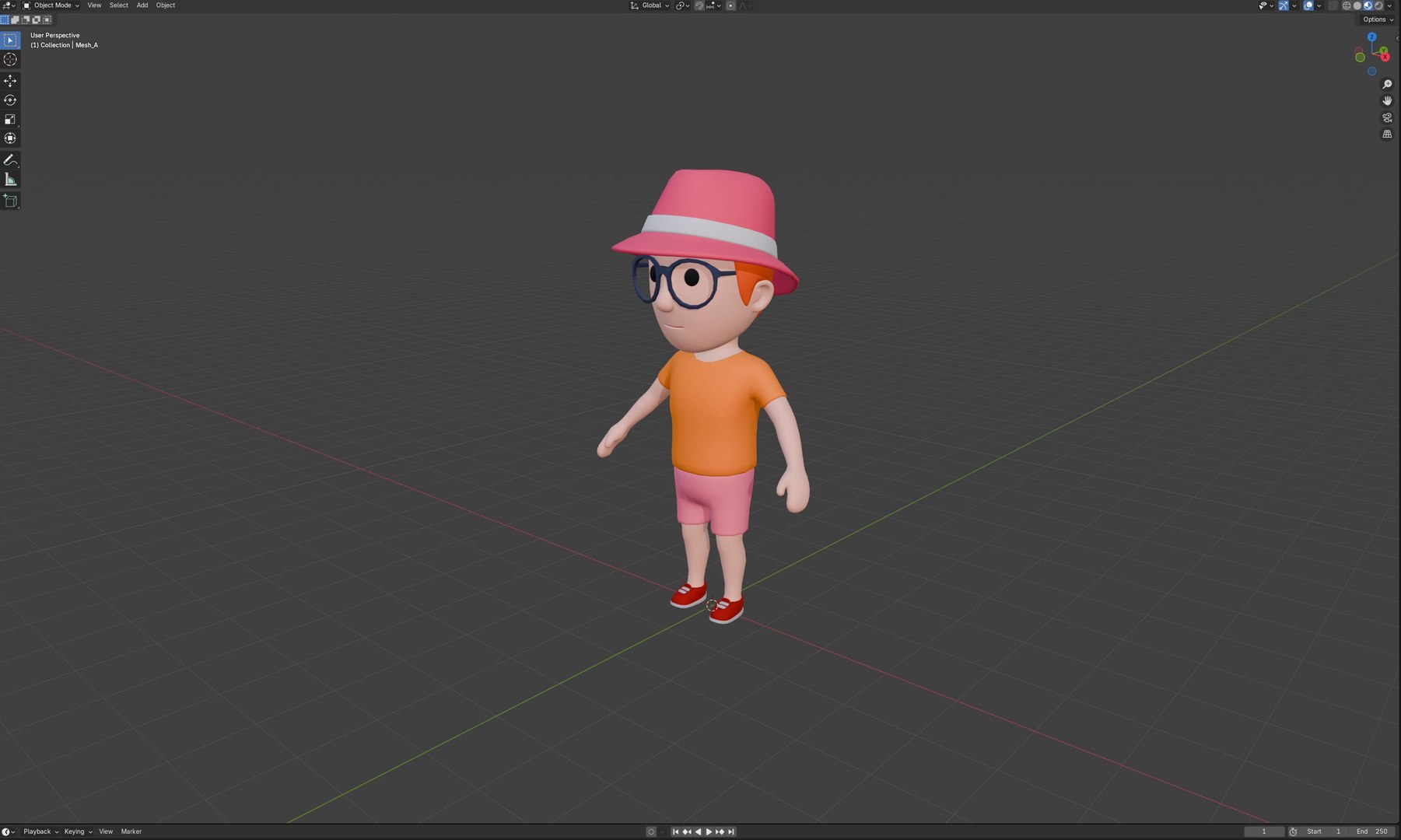Jump to next keyframe
The image size is (1401, 840).
coord(720,831)
